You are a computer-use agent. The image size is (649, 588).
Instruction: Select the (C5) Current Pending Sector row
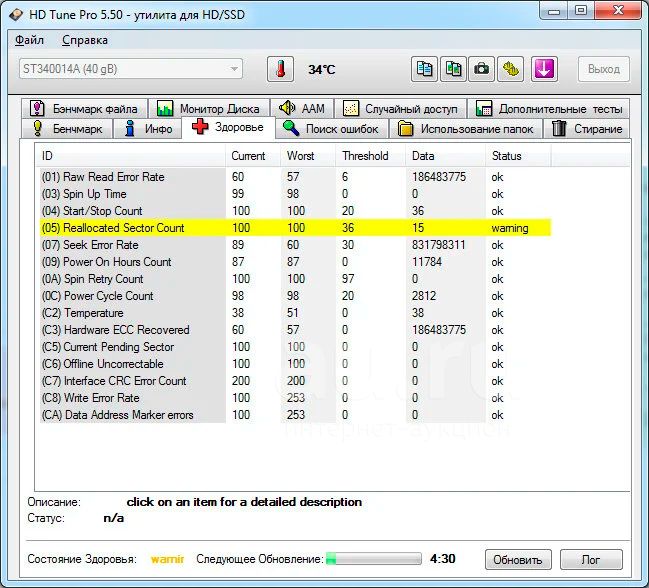click(296, 347)
